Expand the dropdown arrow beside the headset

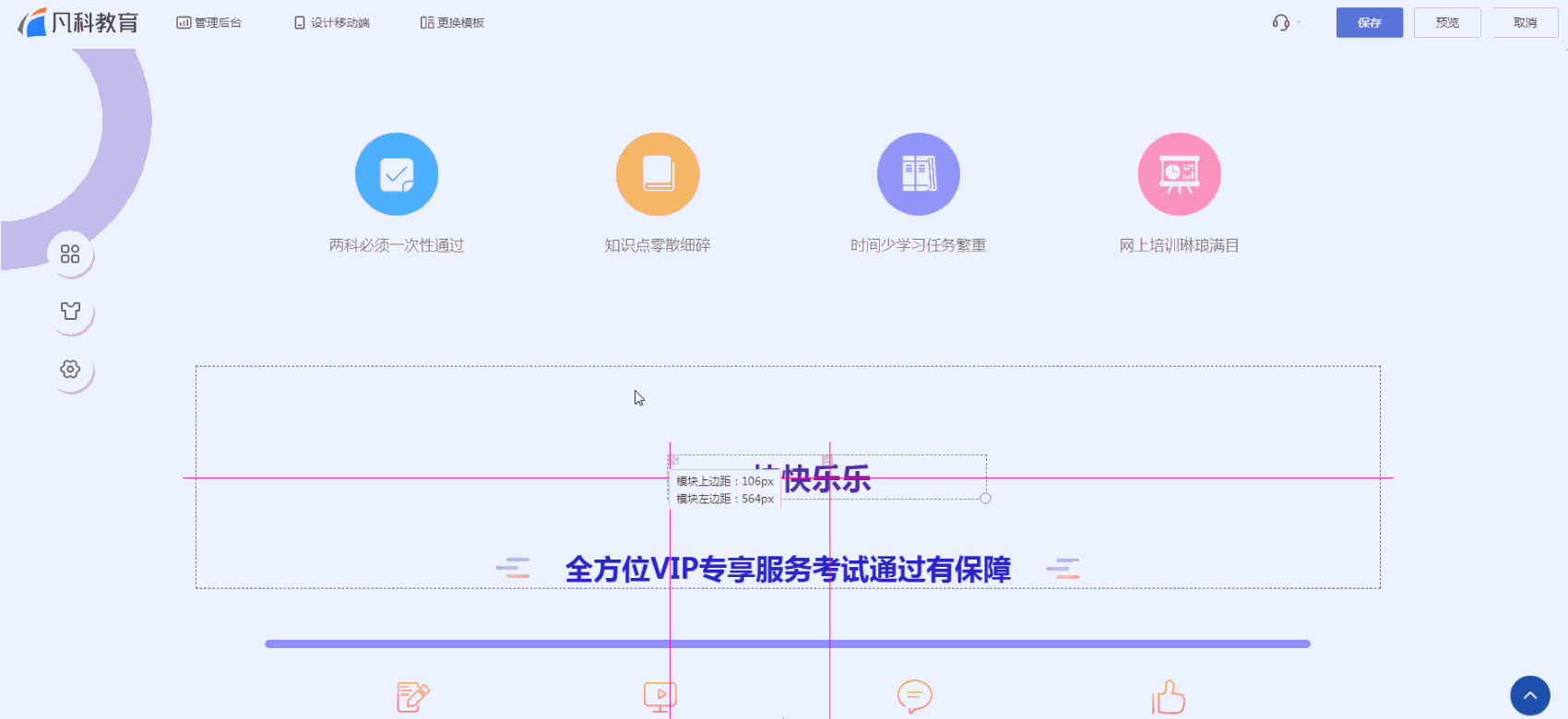pyautogui.click(x=1299, y=22)
